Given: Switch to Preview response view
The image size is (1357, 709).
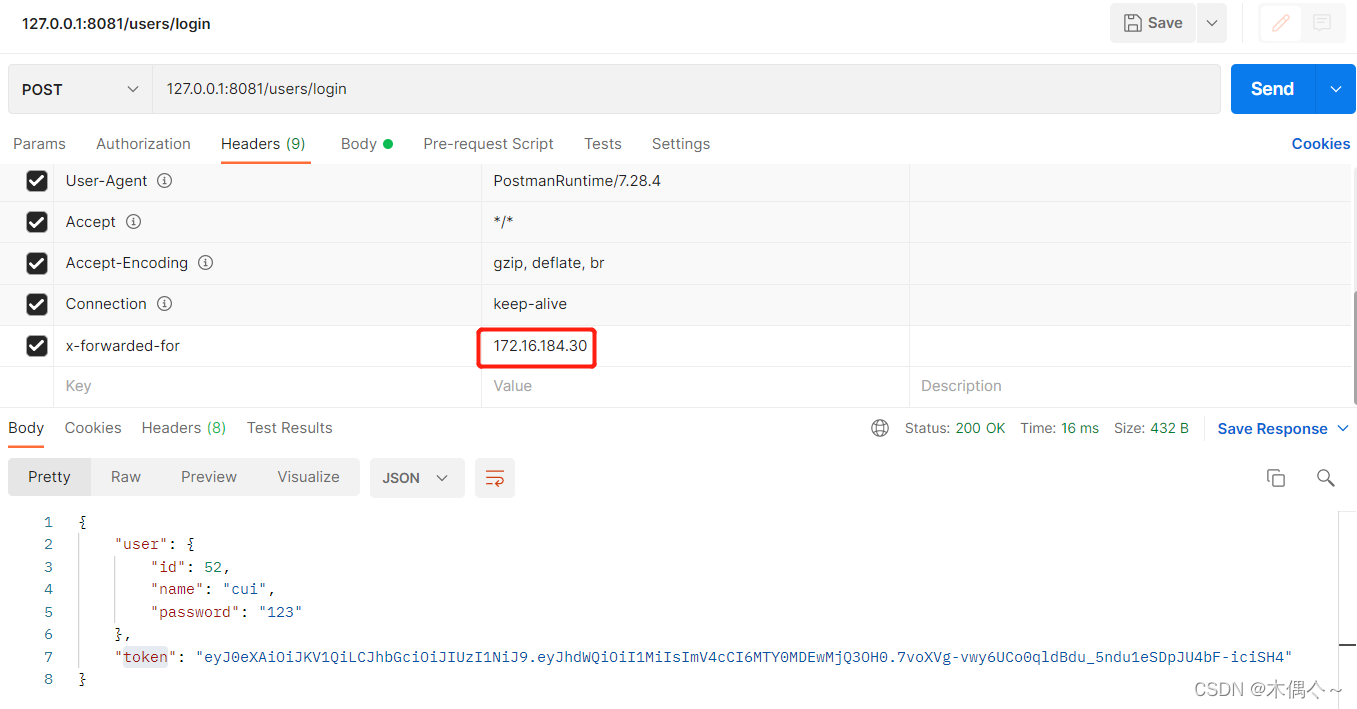Looking at the screenshot, I should [x=209, y=477].
